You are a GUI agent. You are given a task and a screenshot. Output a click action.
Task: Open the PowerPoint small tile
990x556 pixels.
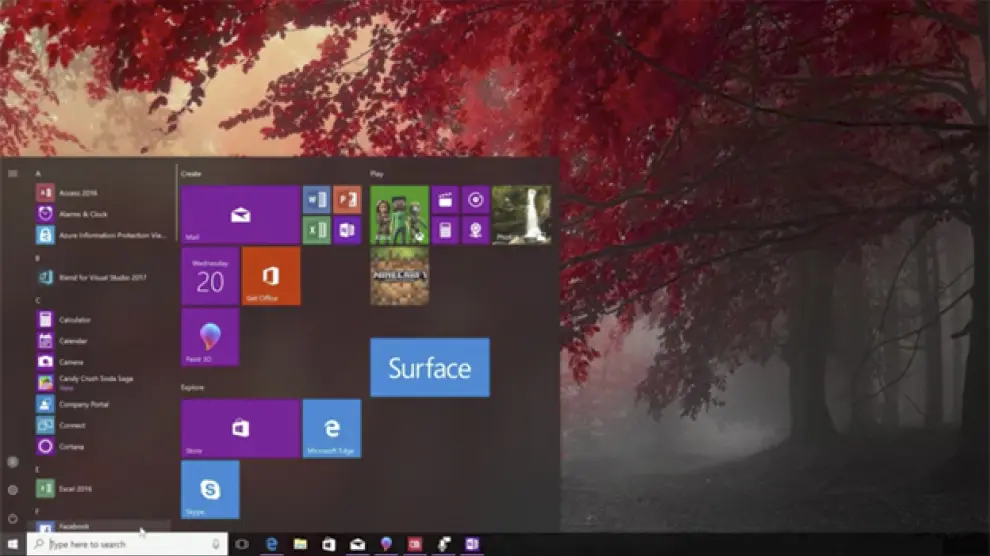tap(347, 200)
